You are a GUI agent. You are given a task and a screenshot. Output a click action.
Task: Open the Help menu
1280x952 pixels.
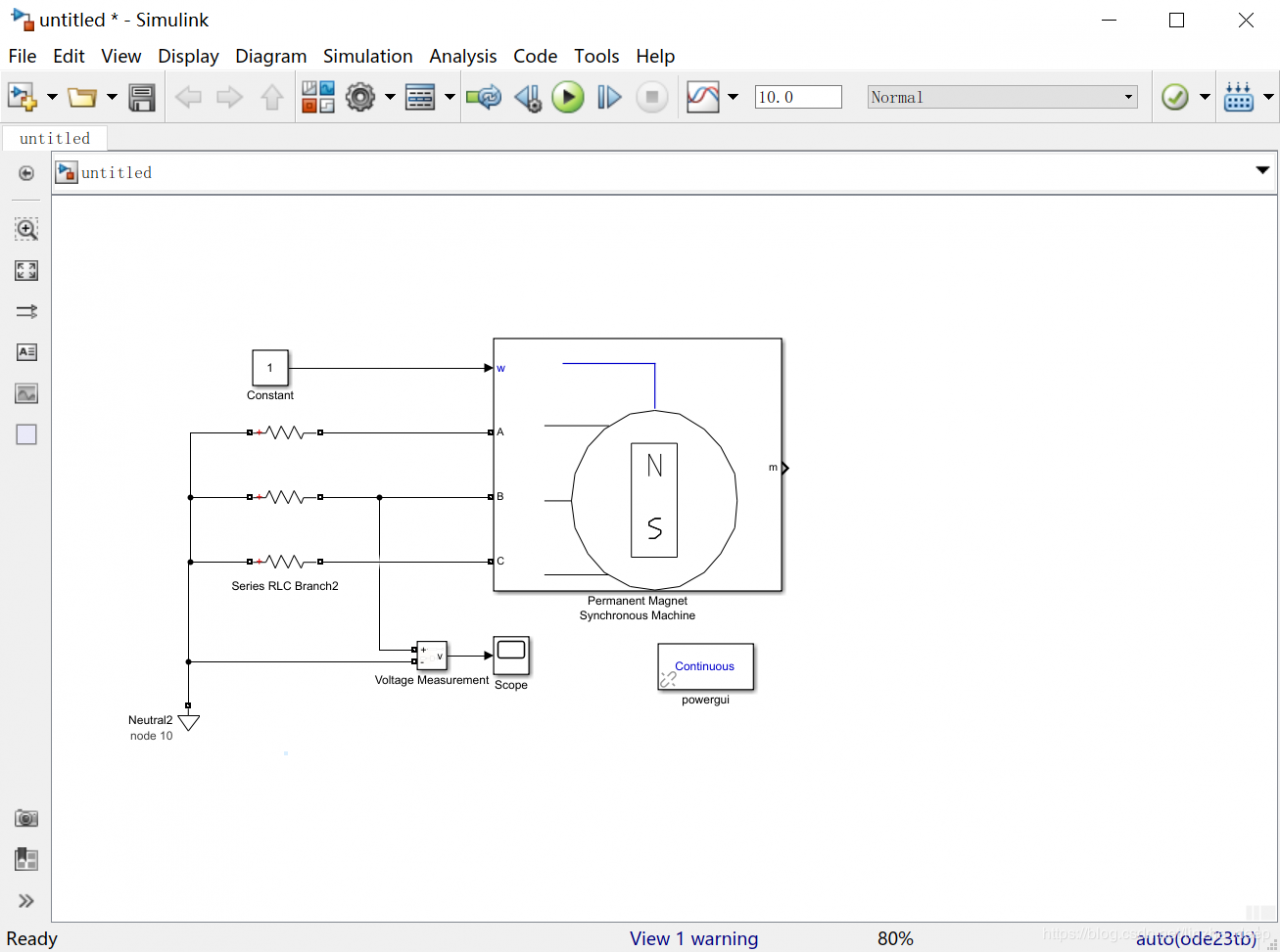(x=655, y=56)
